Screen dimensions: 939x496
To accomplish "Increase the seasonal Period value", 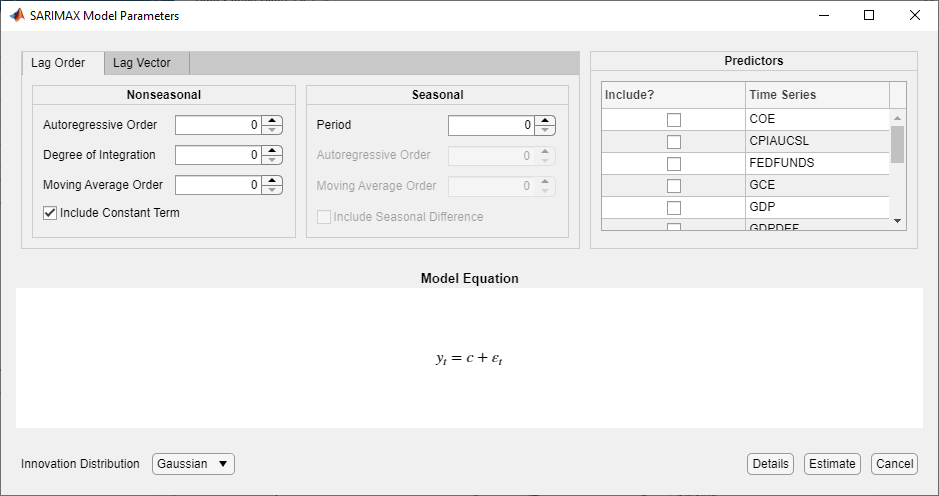I will point(544,120).
